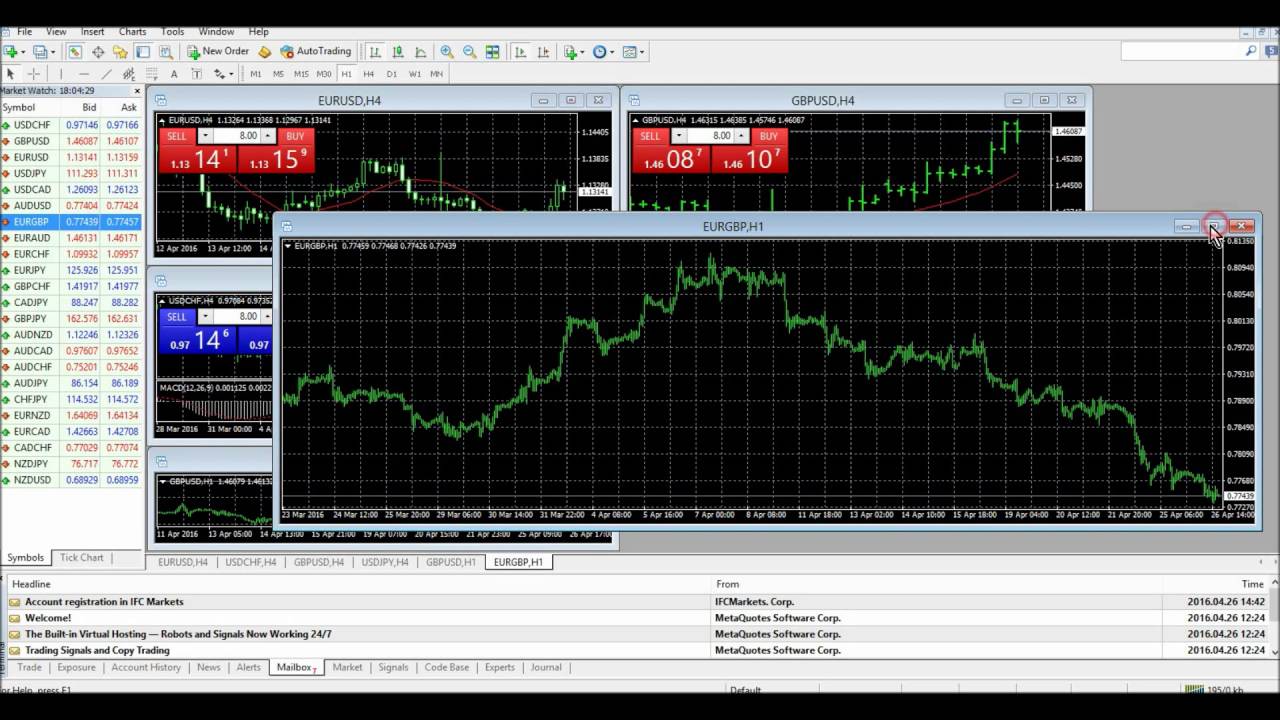Screen dimensions: 1280x720
Task: Click the New Order button
Action: [217, 52]
